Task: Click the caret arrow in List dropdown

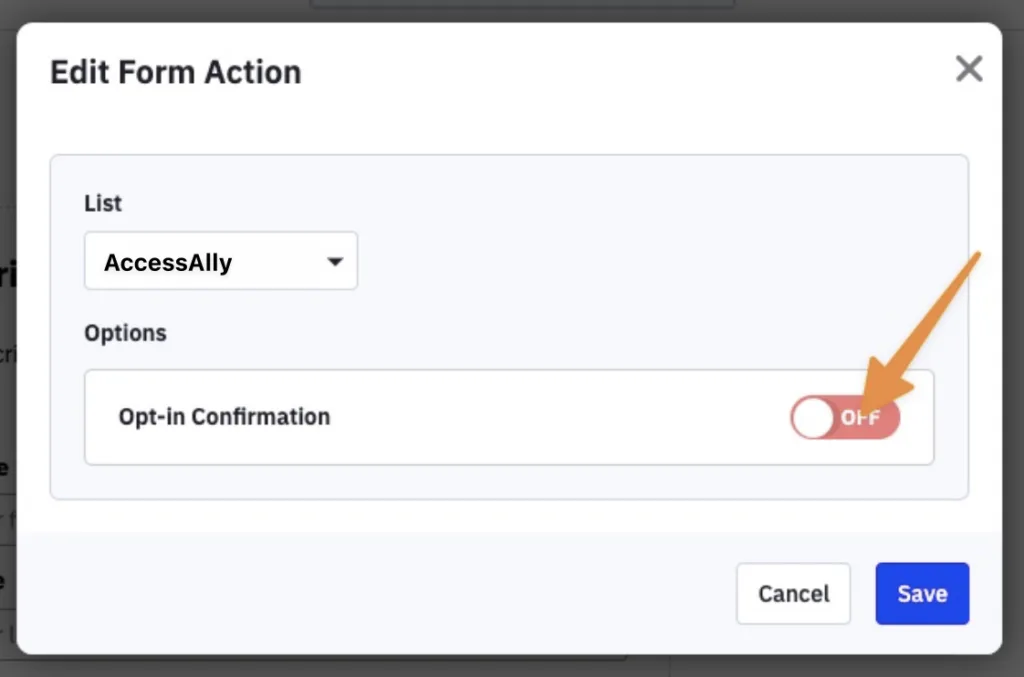Action: tap(335, 262)
